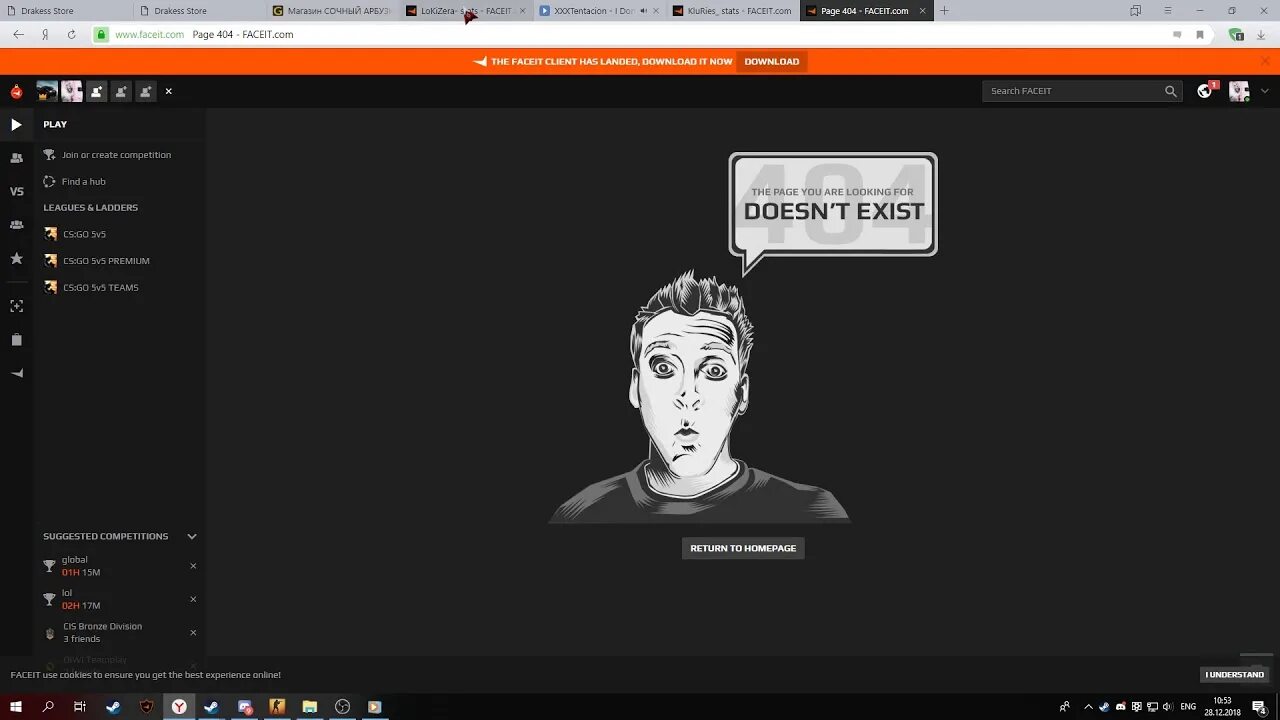Click the second party member avatar
Image resolution: width=1280 pixels, height=720 pixels.
click(72, 91)
